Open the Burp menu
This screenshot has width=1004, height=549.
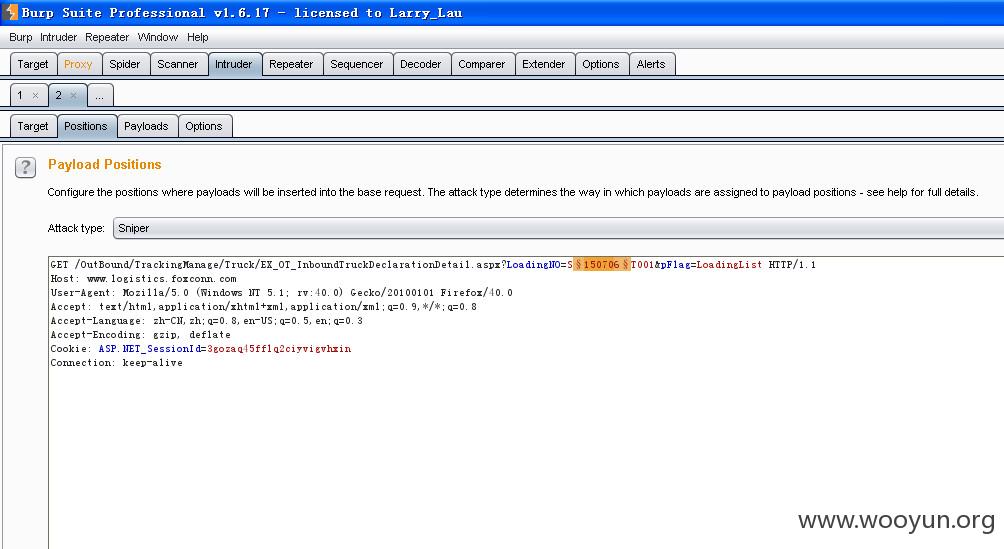click(x=20, y=37)
